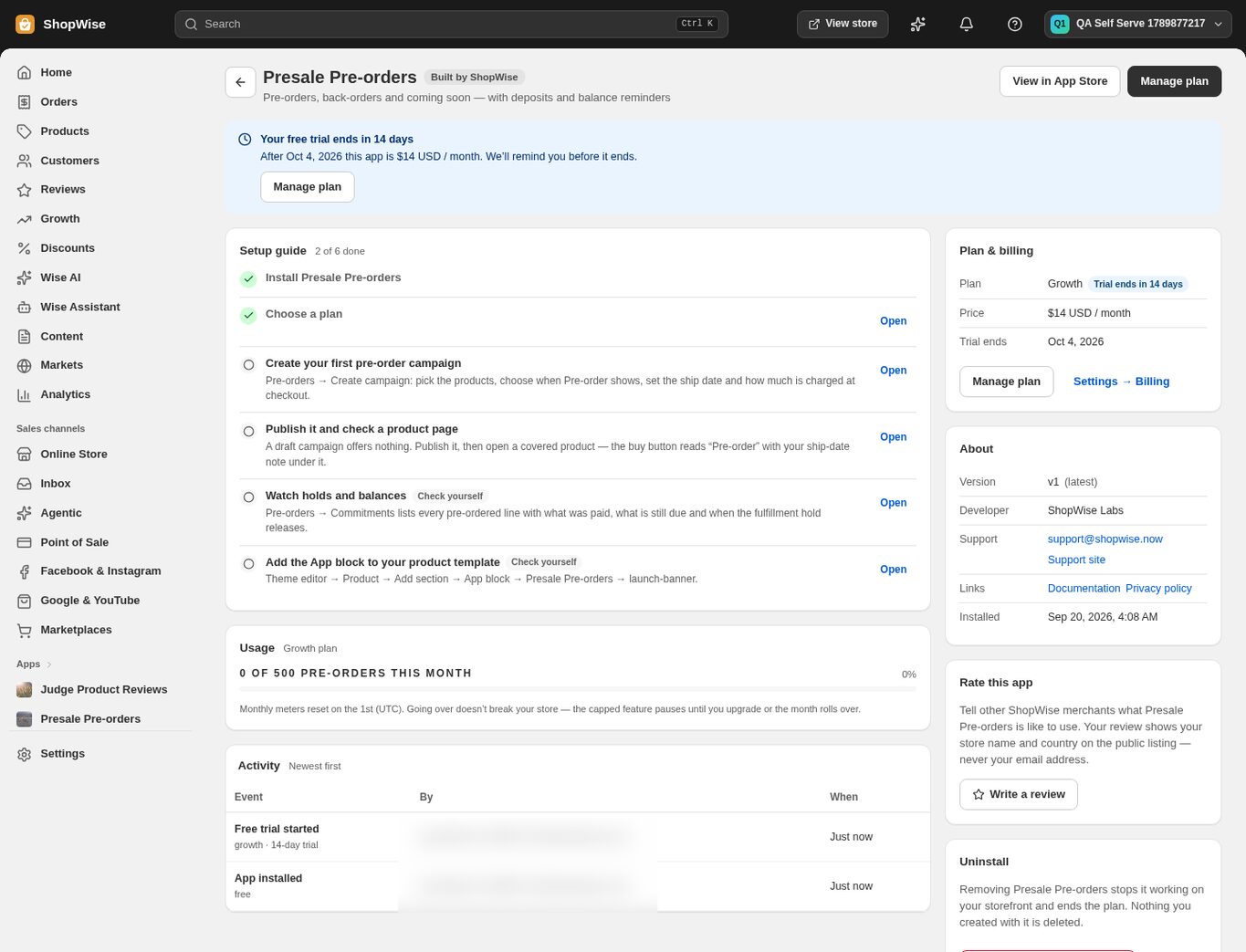1246x952 pixels.
Task: Click the Point of Sale card icon
Action: tap(25, 542)
